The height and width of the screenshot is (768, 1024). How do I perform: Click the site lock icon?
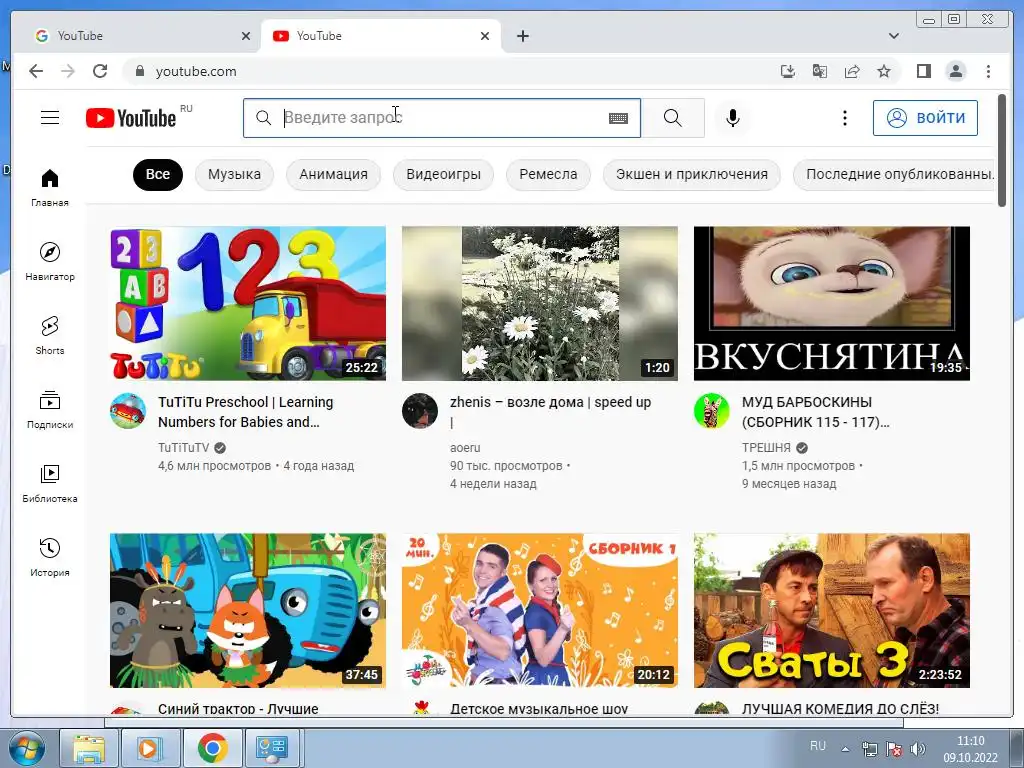tap(139, 71)
